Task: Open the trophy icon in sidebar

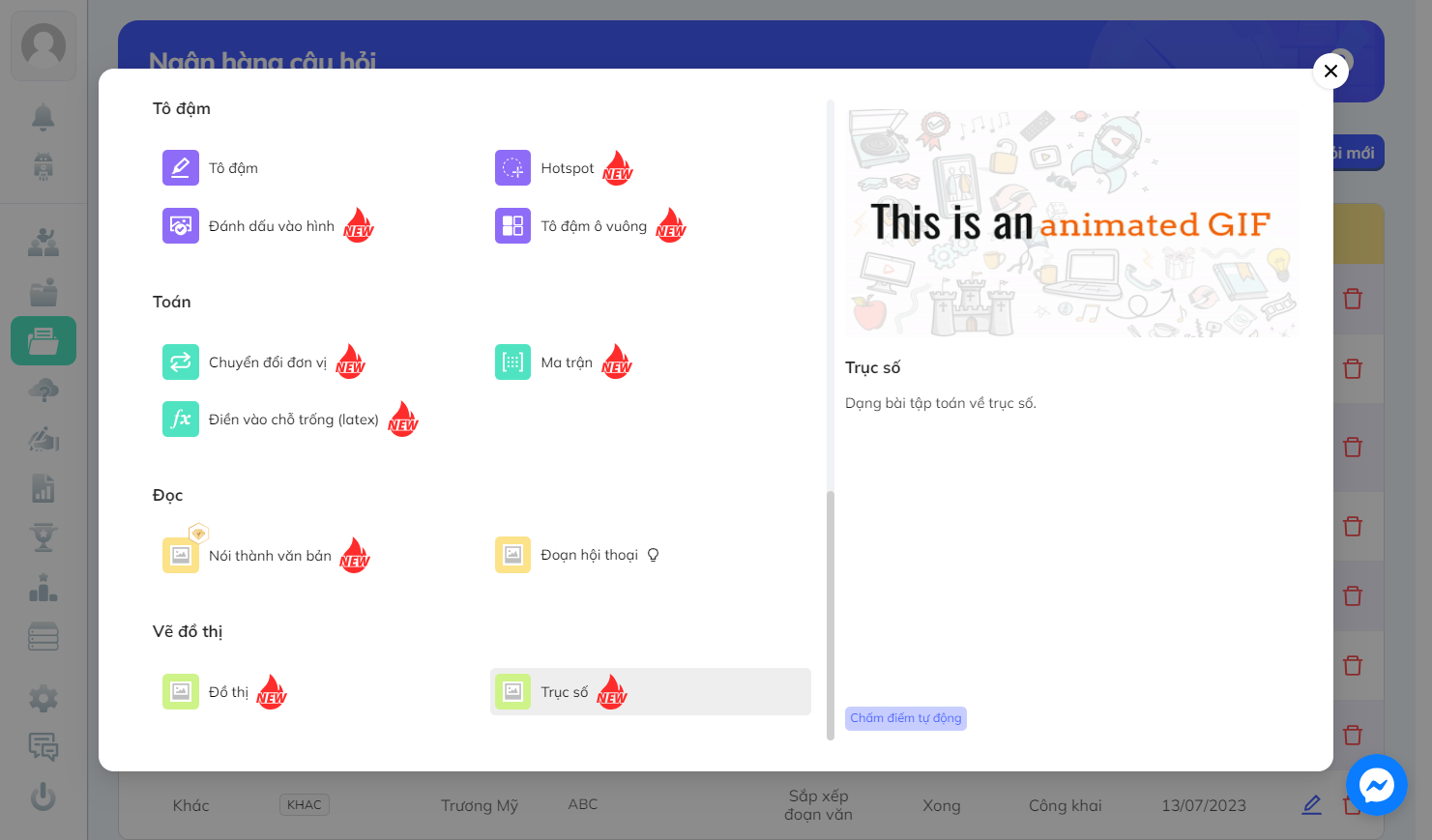Action: 44,536
